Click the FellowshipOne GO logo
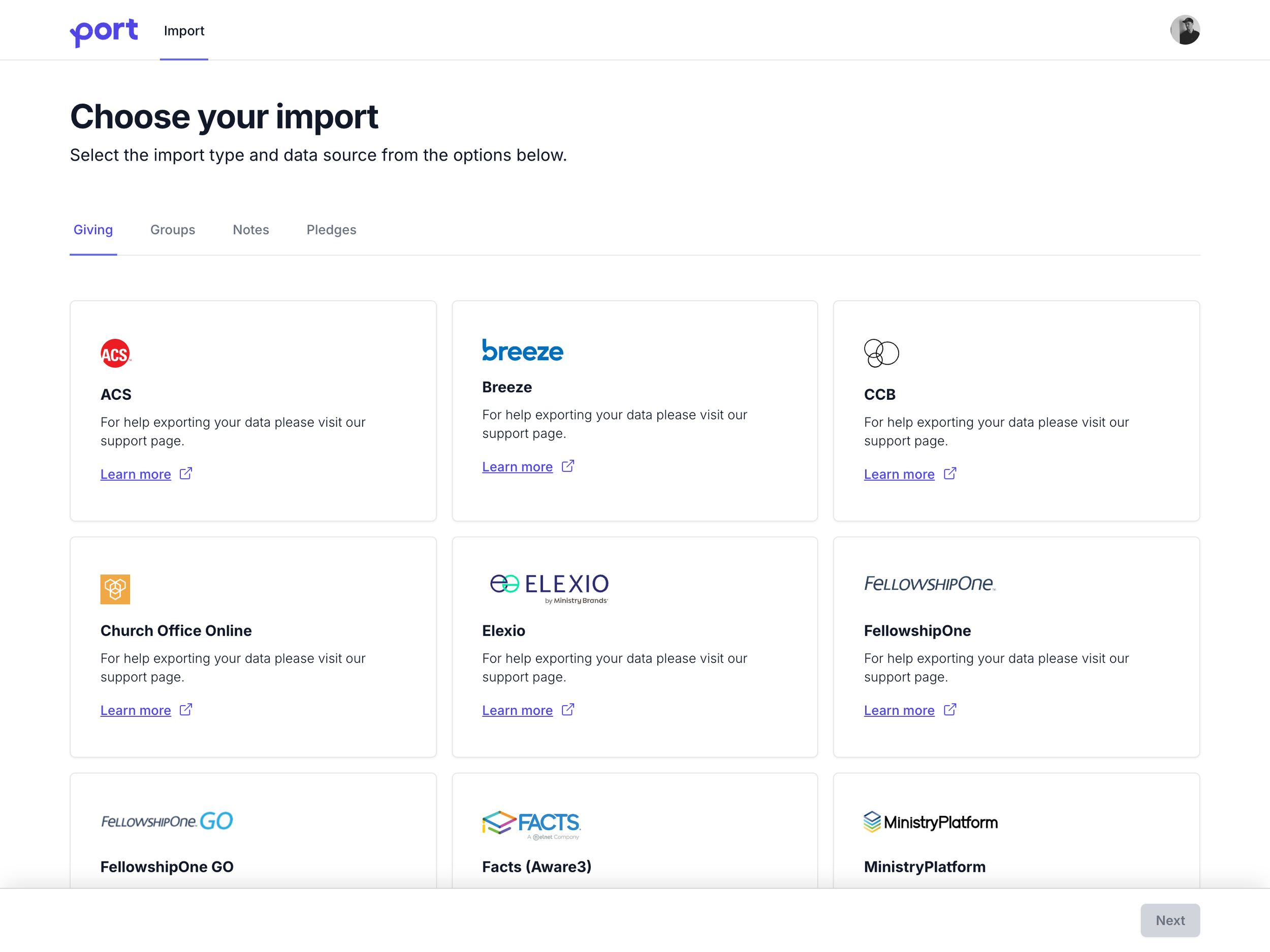This screenshot has height=952, width=1270. pos(167,820)
